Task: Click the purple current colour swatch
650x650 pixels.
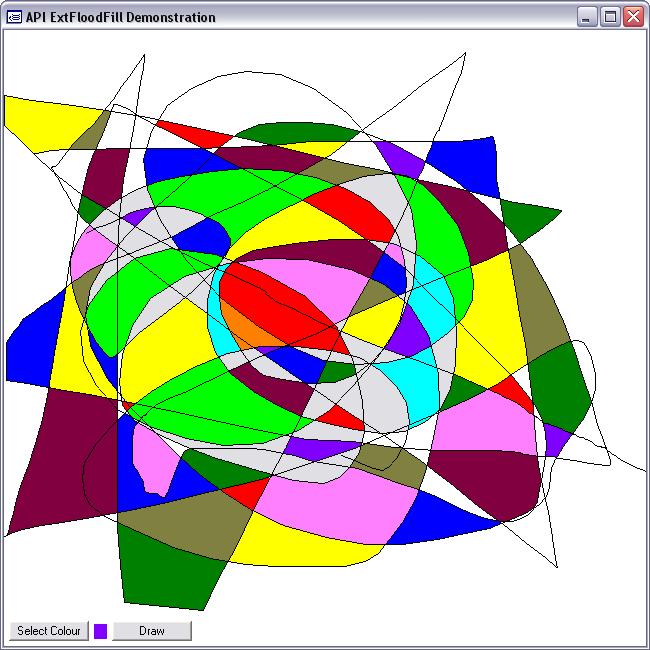Action: (x=100, y=631)
